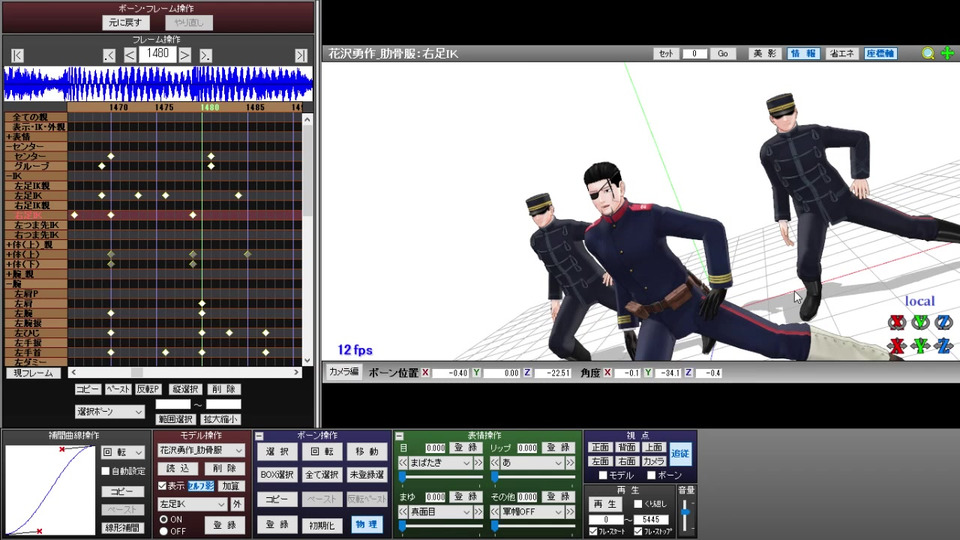Collapse the 表情操作 panel with minus icon
This screenshot has width=960, height=540.
click(x=399, y=436)
